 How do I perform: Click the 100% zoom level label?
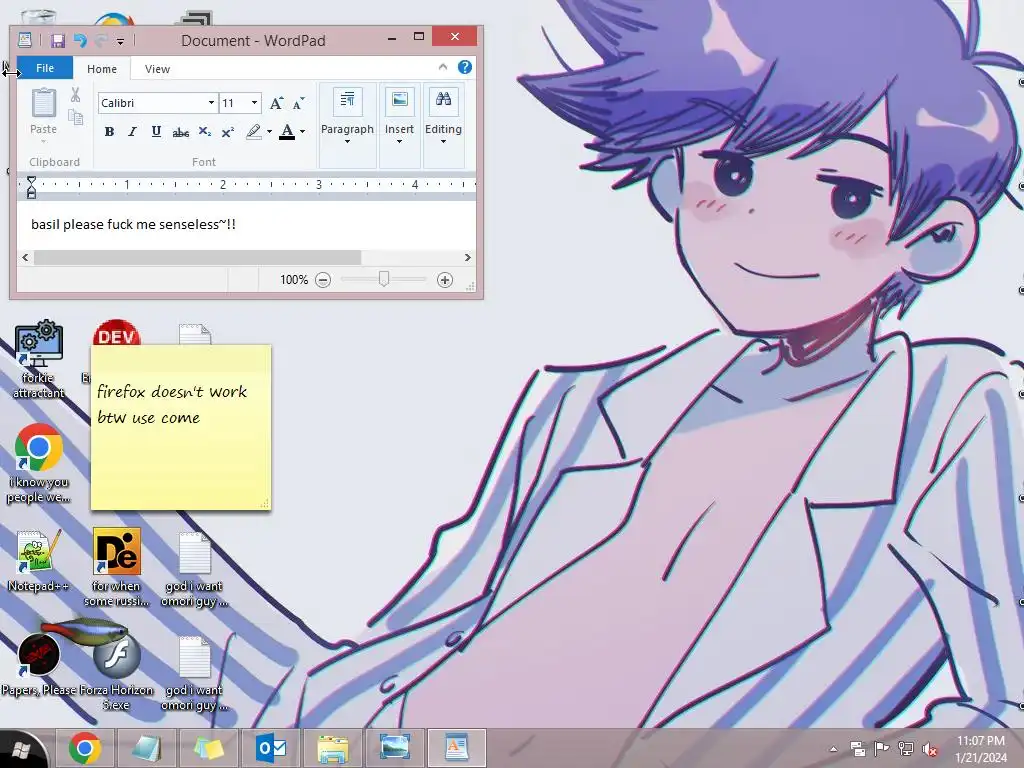pos(294,280)
